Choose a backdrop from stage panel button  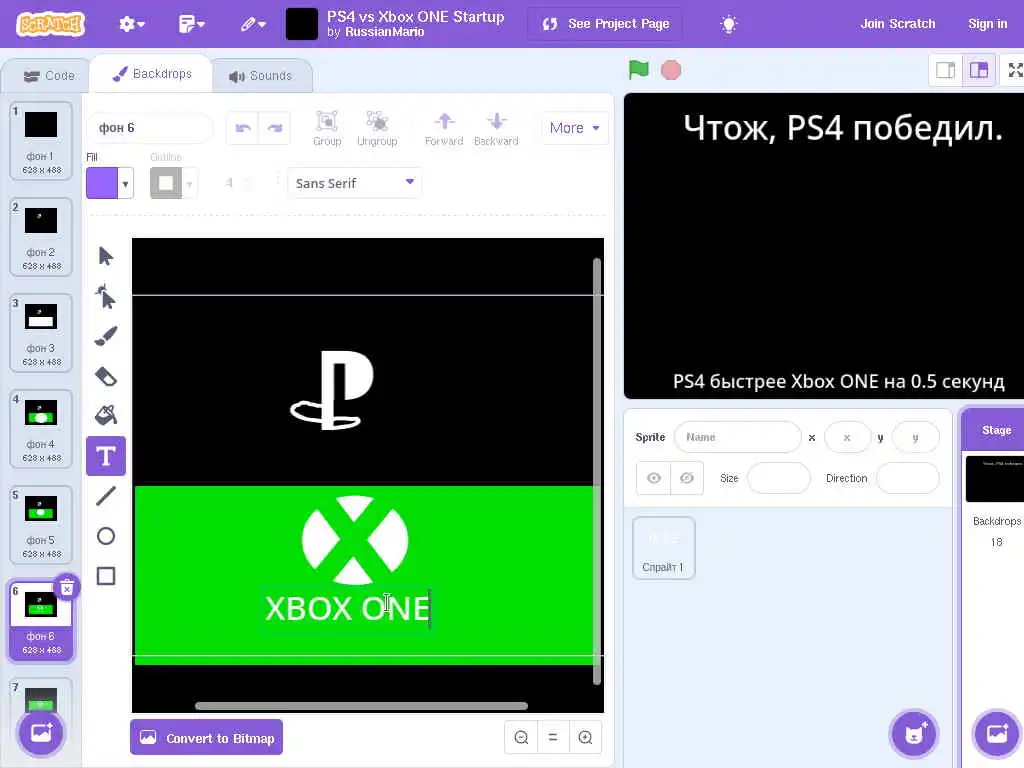tap(997, 733)
